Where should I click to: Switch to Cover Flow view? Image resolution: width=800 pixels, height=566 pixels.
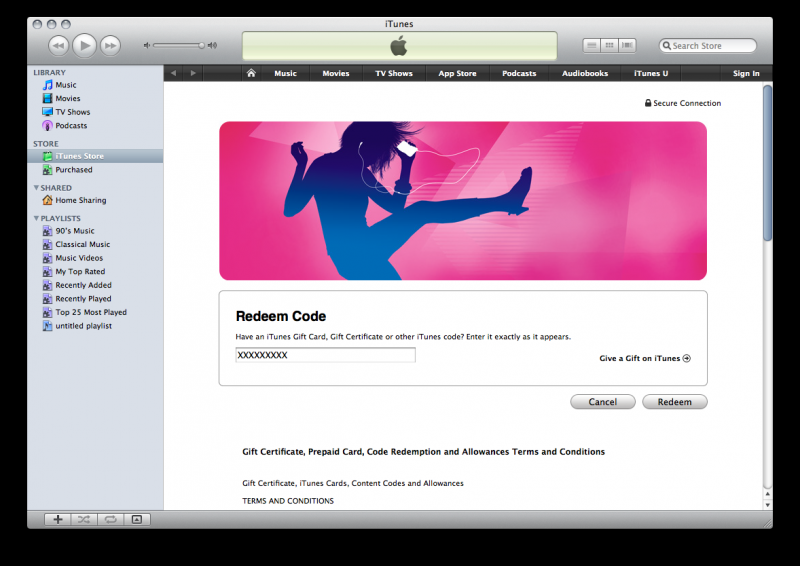pyautogui.click(x=627, y=45)
